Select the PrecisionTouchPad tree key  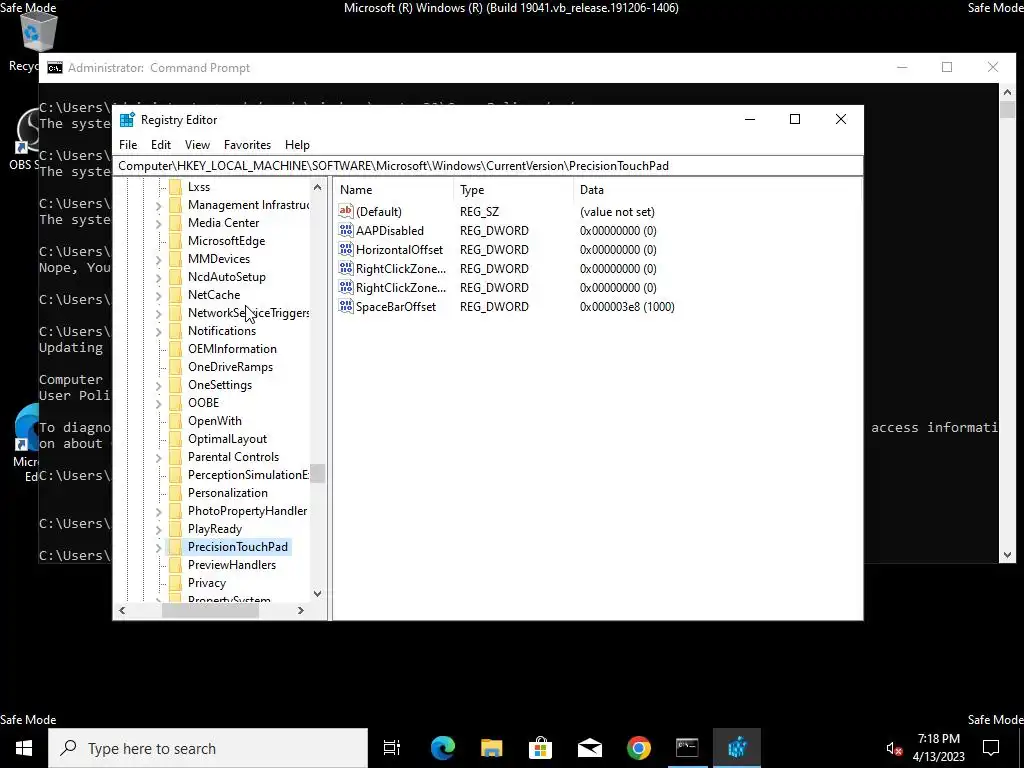pyautogui.click(x=238, y=547)
